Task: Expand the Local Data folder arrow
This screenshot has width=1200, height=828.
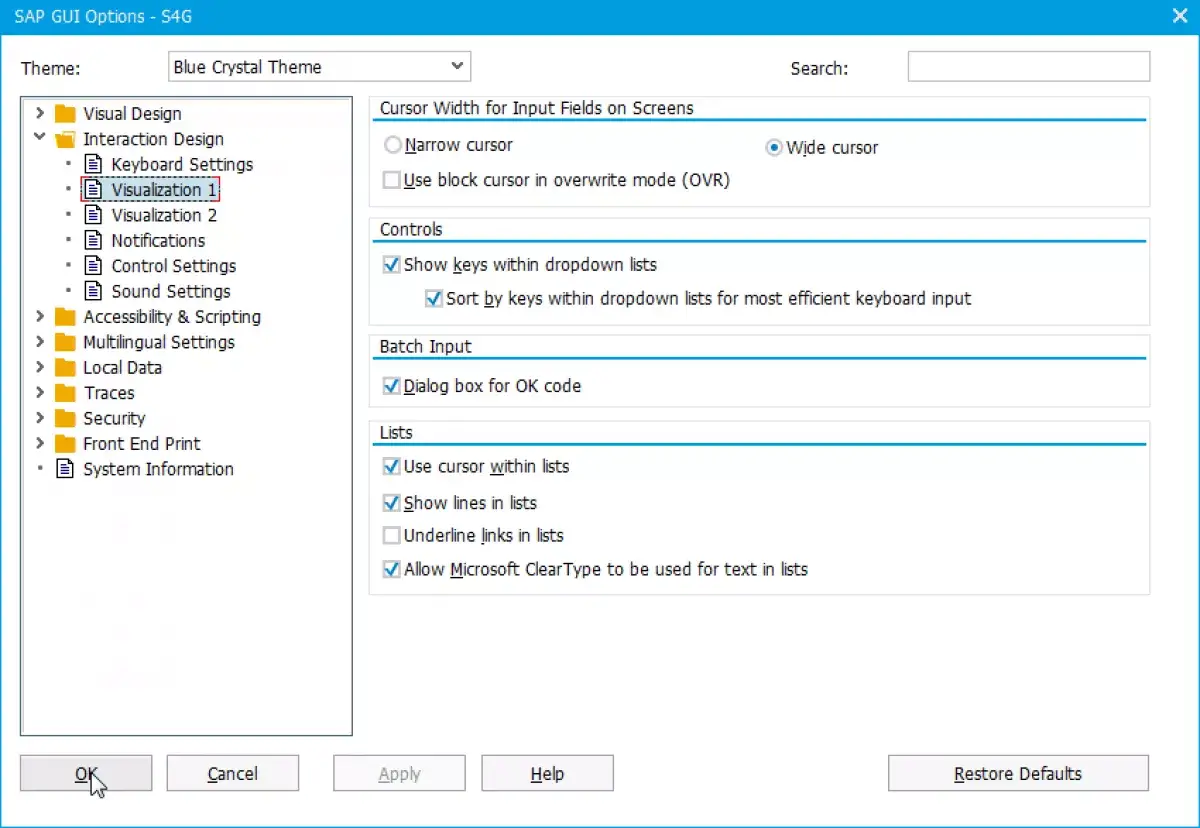Action: tap(40, 367)
